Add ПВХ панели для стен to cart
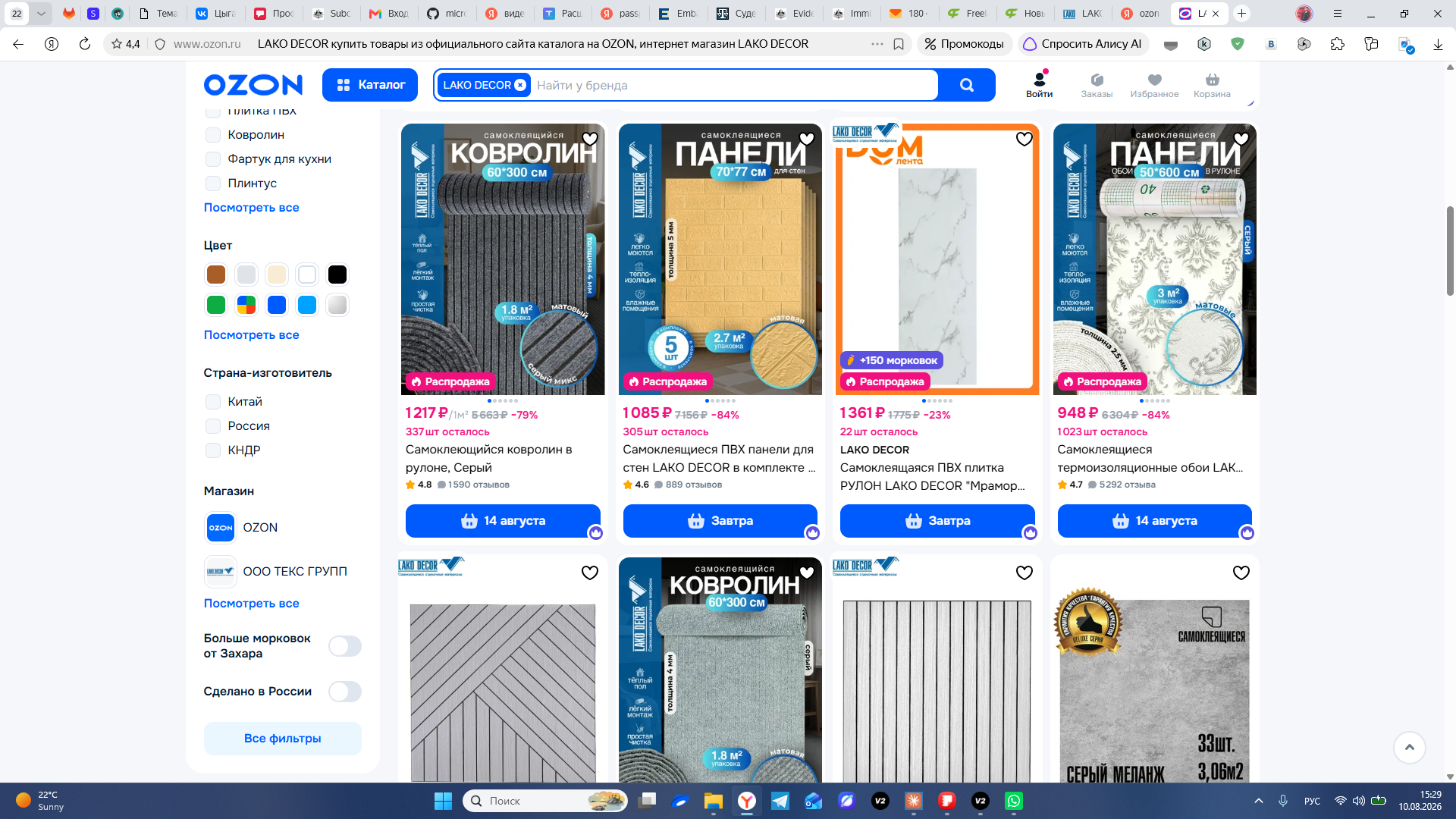 (720, 521)
